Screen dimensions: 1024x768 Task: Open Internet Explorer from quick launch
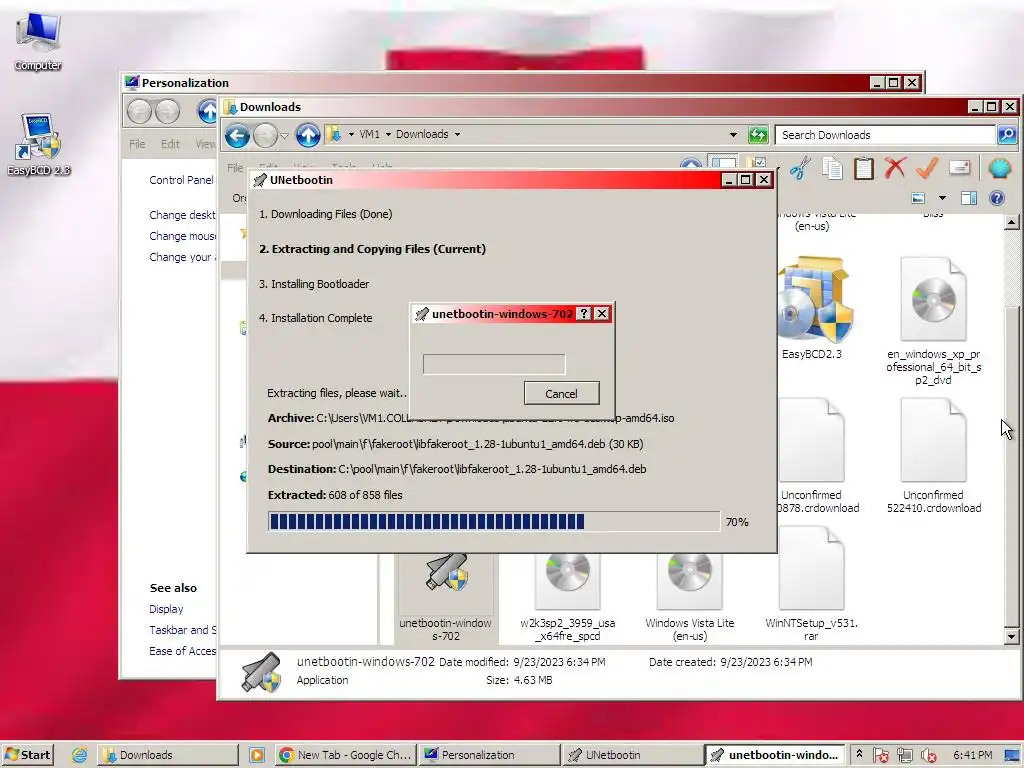click(x=80, y=755)
